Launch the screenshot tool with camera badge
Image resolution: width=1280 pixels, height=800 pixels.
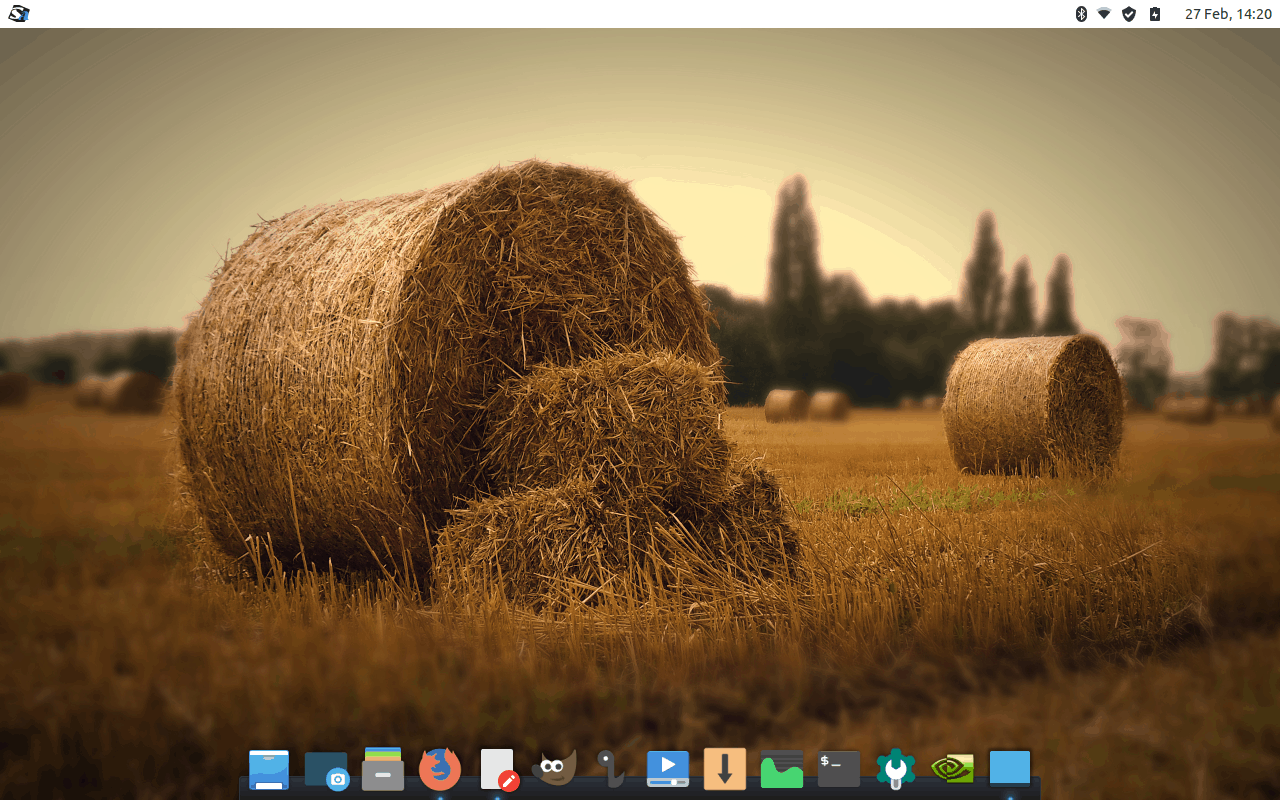click(327, 771)
